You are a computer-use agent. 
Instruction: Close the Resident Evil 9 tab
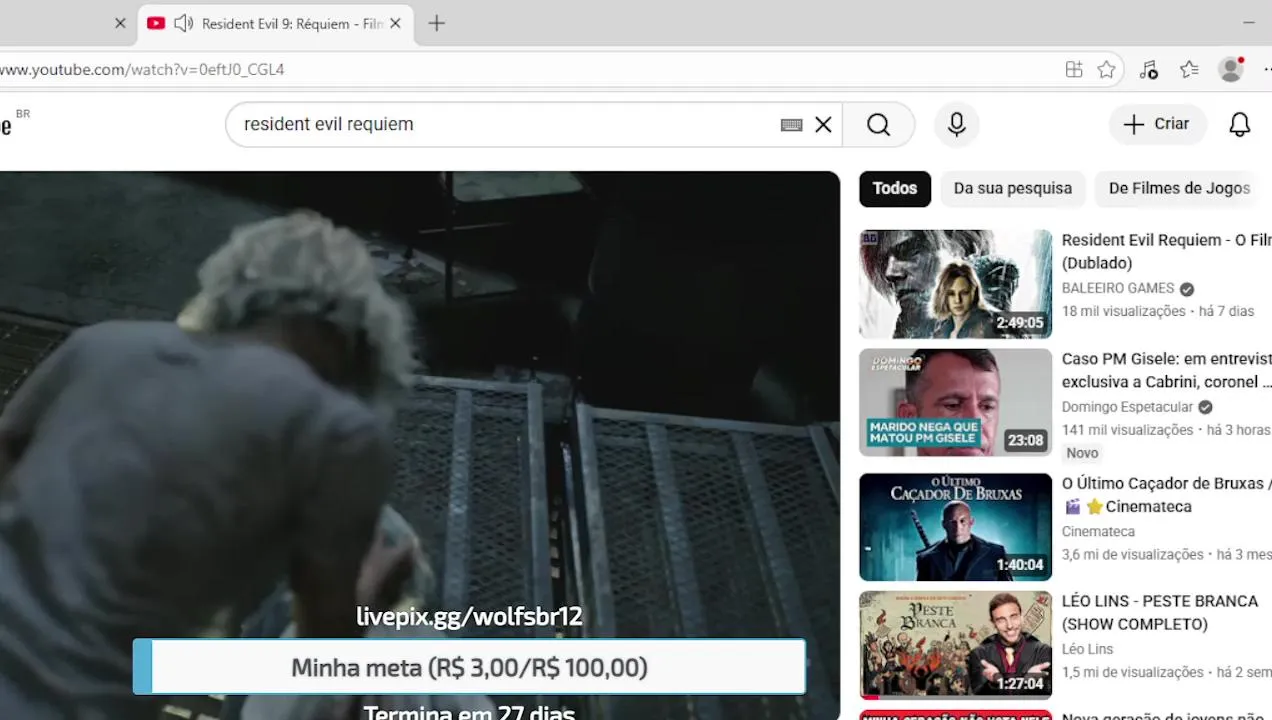pyautogui.click(x=395, y=23)
